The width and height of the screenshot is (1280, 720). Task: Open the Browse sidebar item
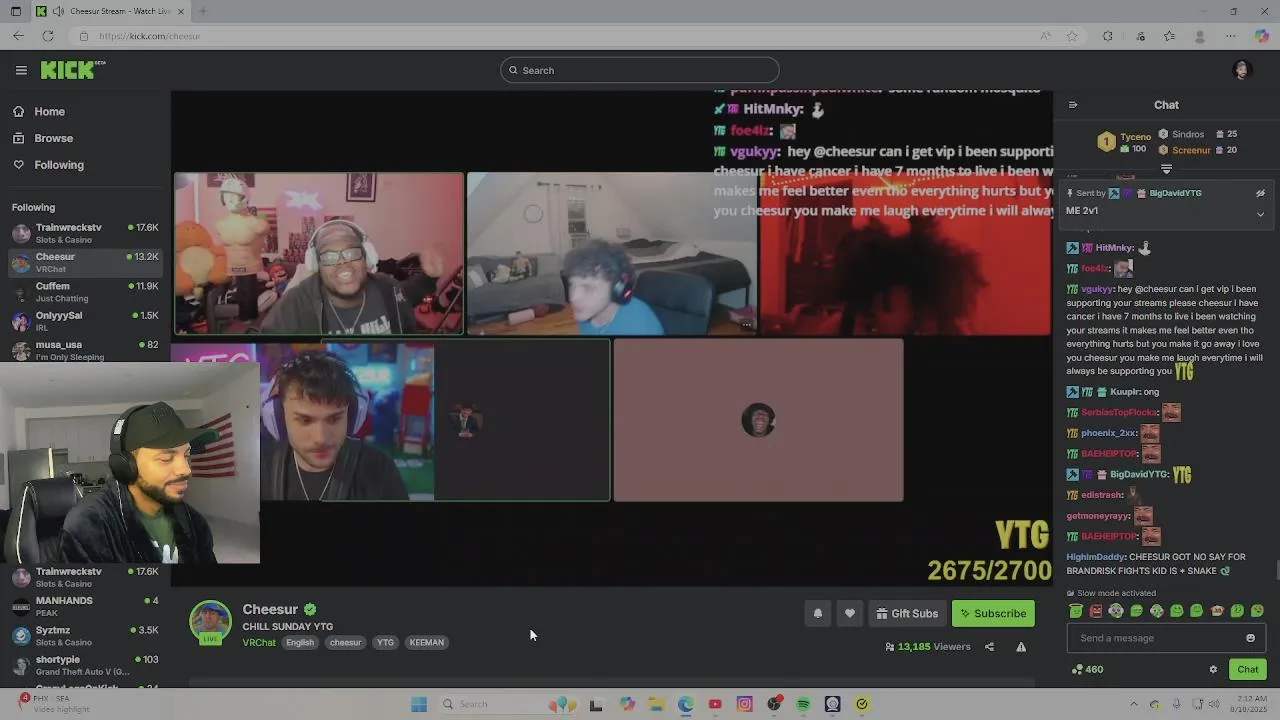click(x=53, y=138)
